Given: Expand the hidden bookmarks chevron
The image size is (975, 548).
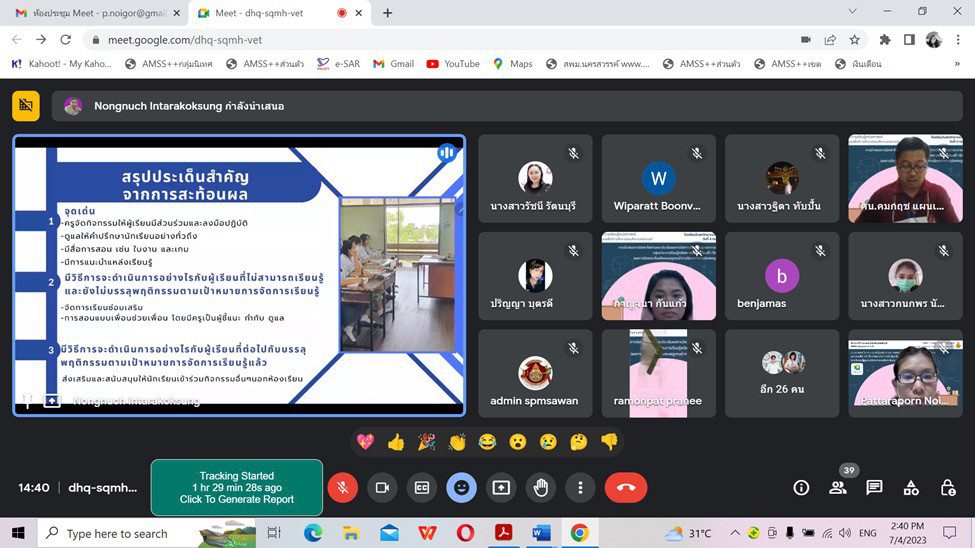Looking at the screenshot, I should 957,63.
